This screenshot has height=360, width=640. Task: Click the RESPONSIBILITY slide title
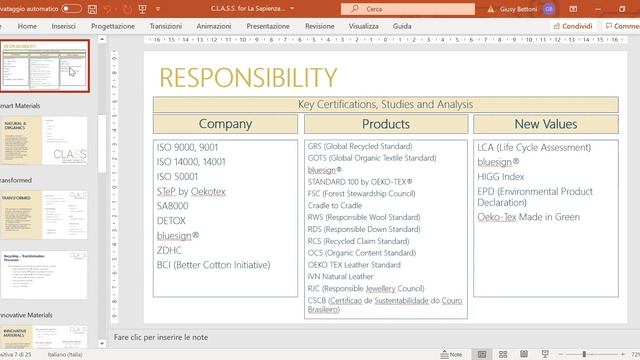pos(248,78)
